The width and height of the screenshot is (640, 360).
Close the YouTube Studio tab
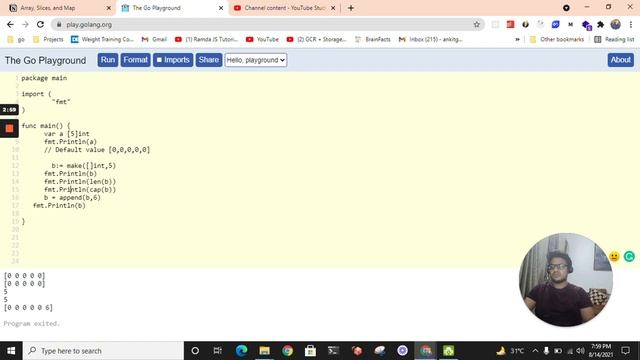(x=333, y=8)
